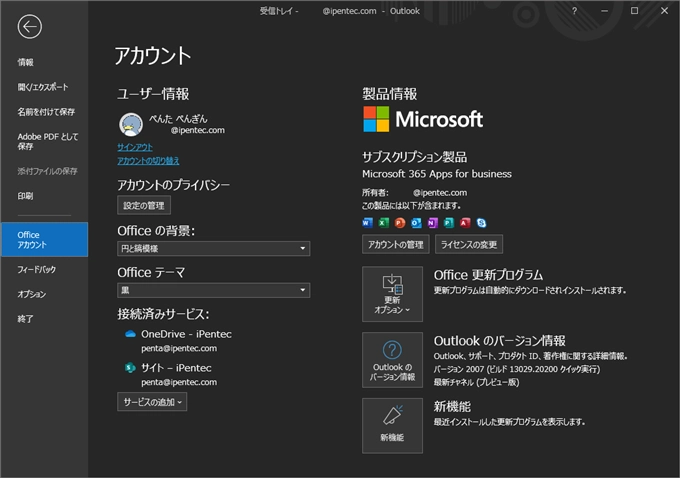Select Adobe PDF として保存
Screen dimensions: 680x478
(x=44, y=141)
